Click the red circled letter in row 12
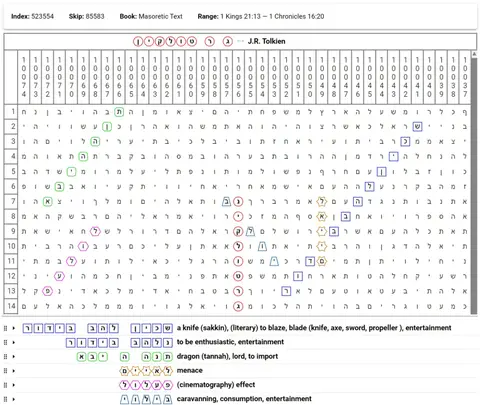480x405 pixels. tap(238, 276)
